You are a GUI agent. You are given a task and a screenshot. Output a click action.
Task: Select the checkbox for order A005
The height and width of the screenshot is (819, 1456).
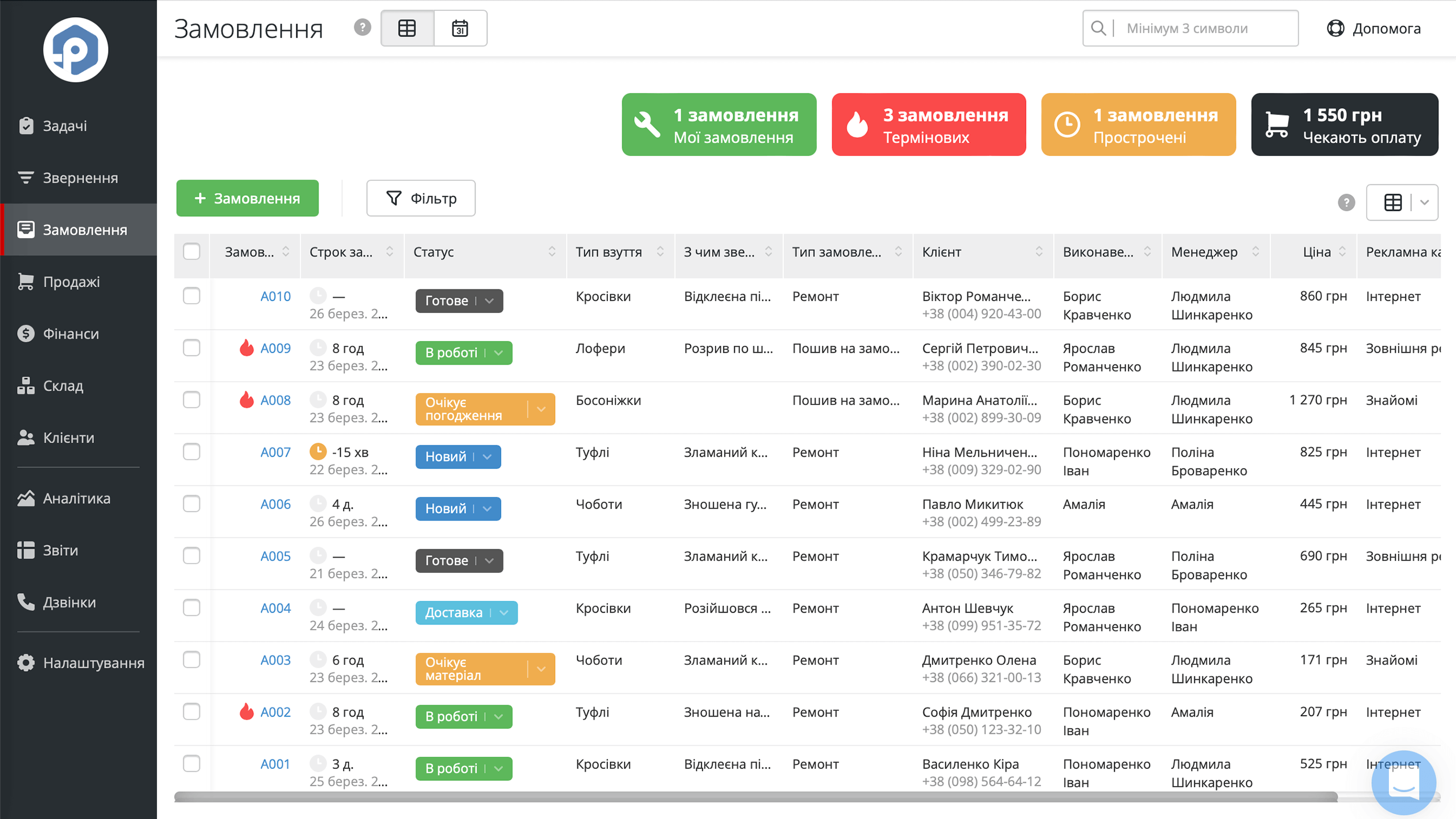click(x=192, y=556)
